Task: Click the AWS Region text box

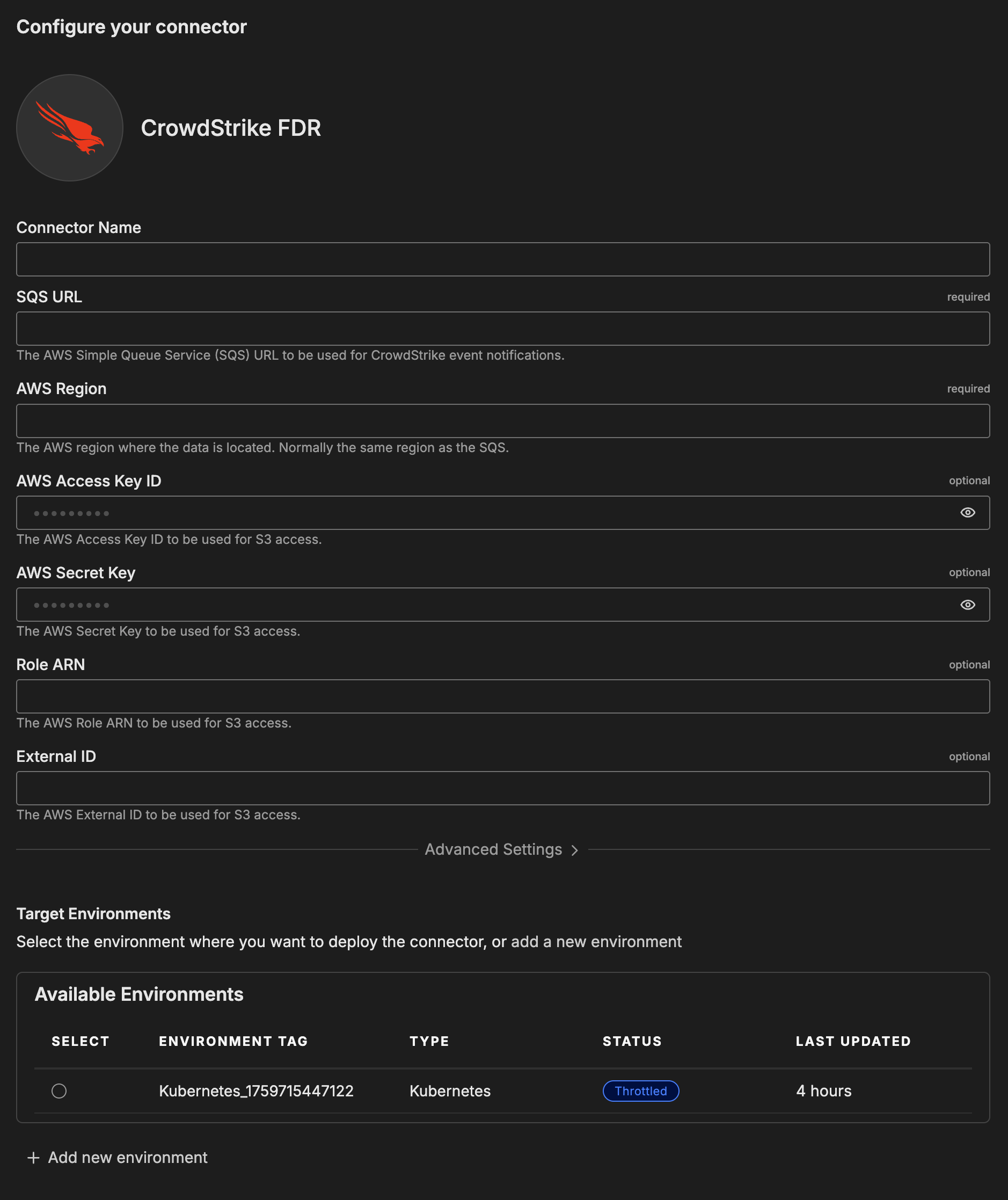Action: [x=503, y=421]
